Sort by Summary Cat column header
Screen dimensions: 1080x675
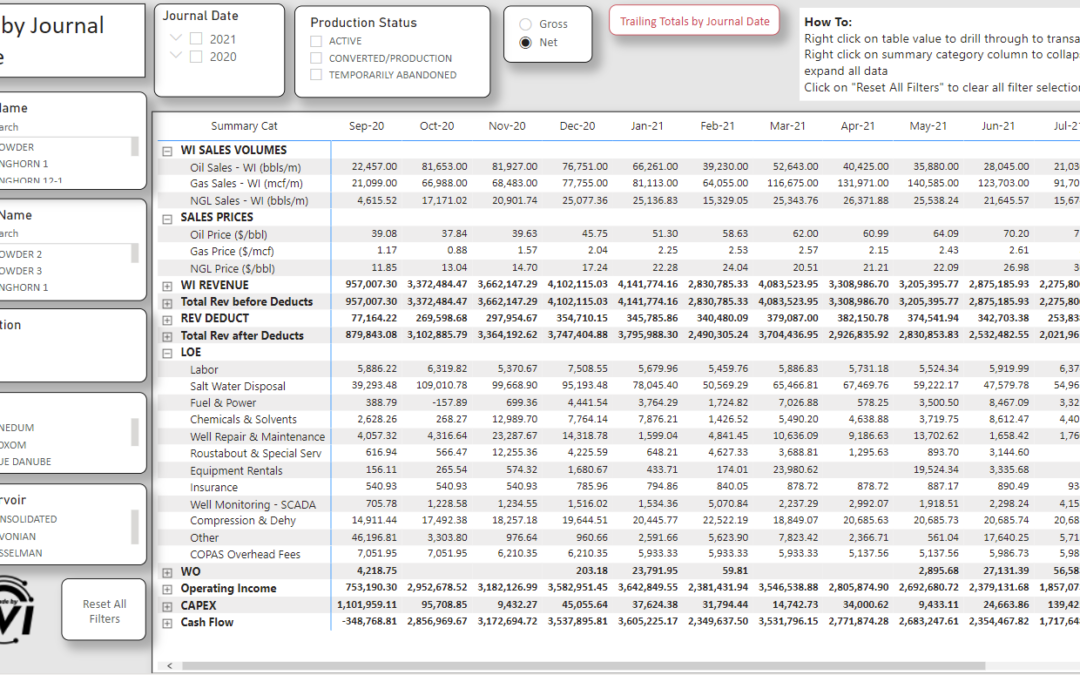(x=244, y=126)
